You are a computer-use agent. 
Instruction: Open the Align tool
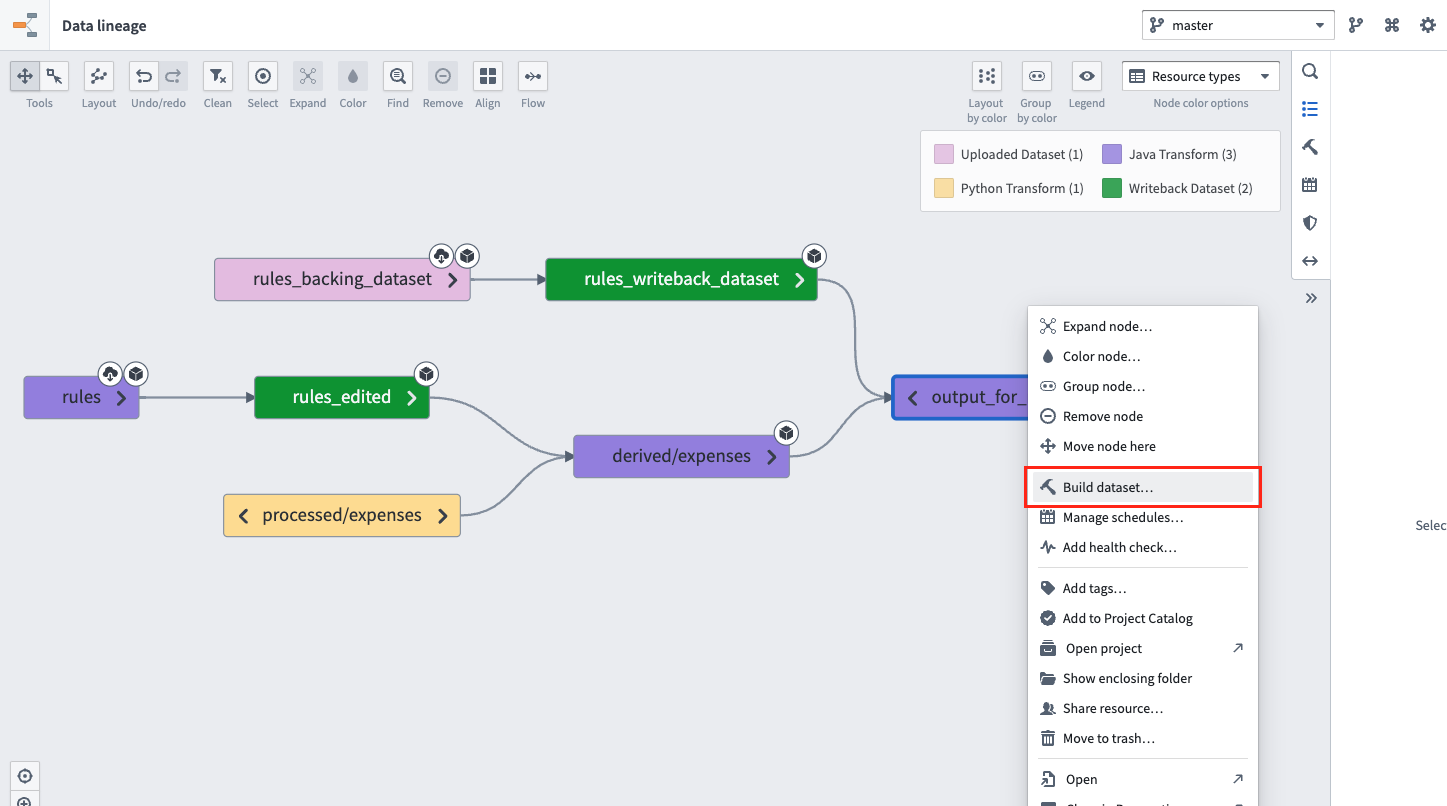tap(488, 76)
